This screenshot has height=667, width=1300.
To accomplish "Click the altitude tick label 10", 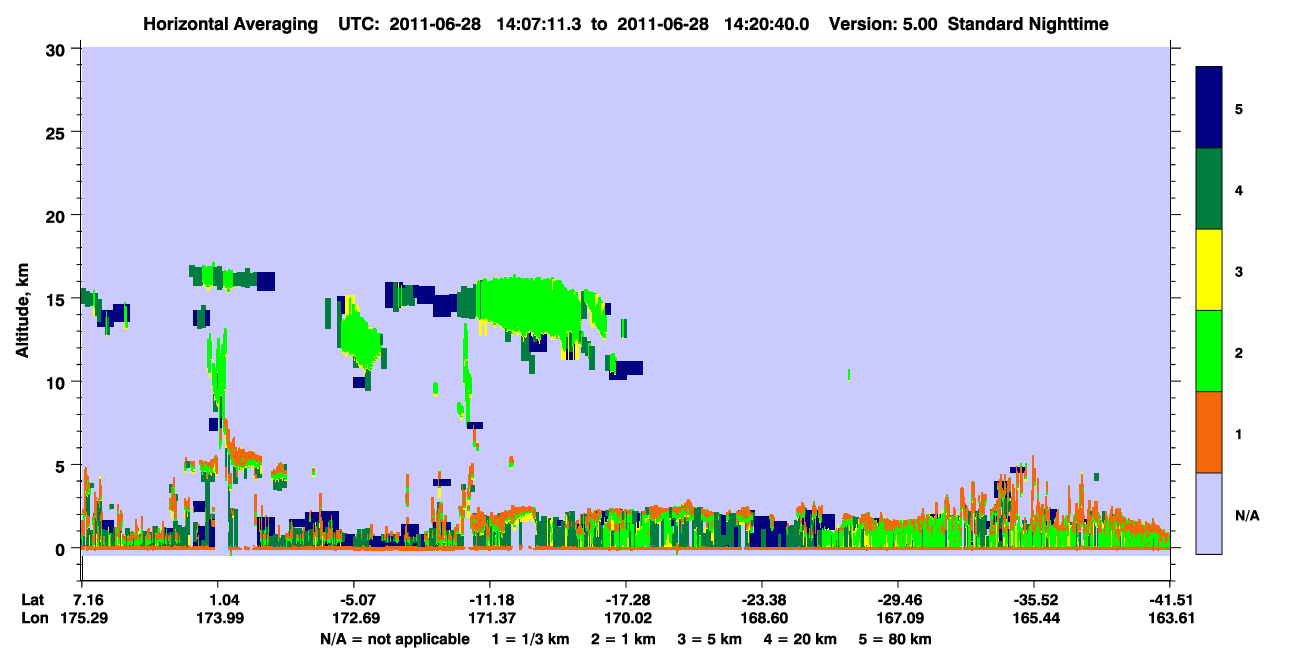I will tap(58, 382).
